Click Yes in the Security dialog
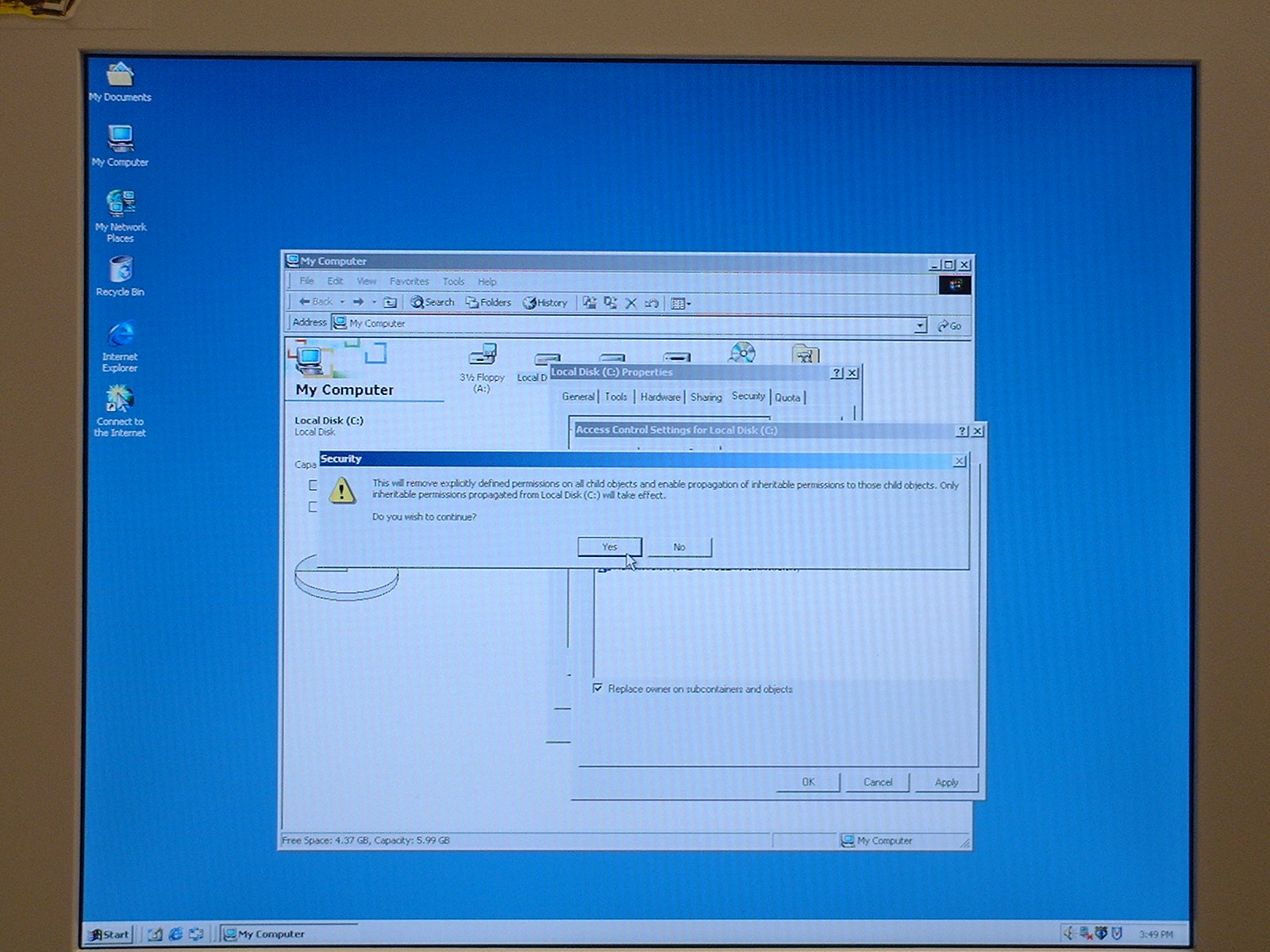 tap(609, 547)
